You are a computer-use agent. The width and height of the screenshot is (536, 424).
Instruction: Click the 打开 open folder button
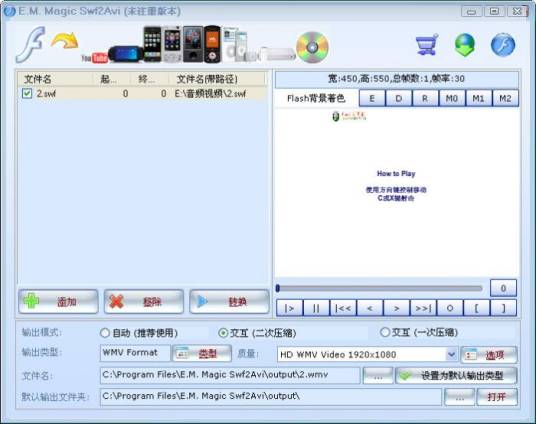[x=497, y=397]
